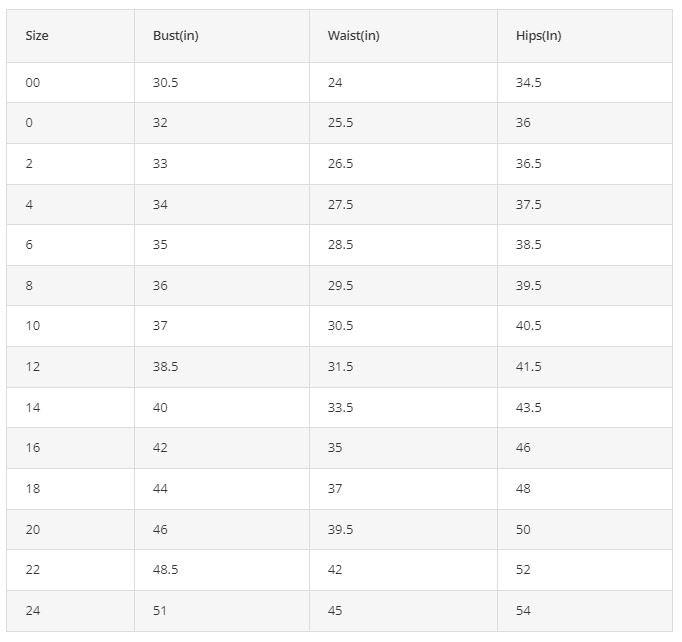Screen dimensions: 682x642
Task: Click hips value 39.5 cell
Action: [585, 286]
